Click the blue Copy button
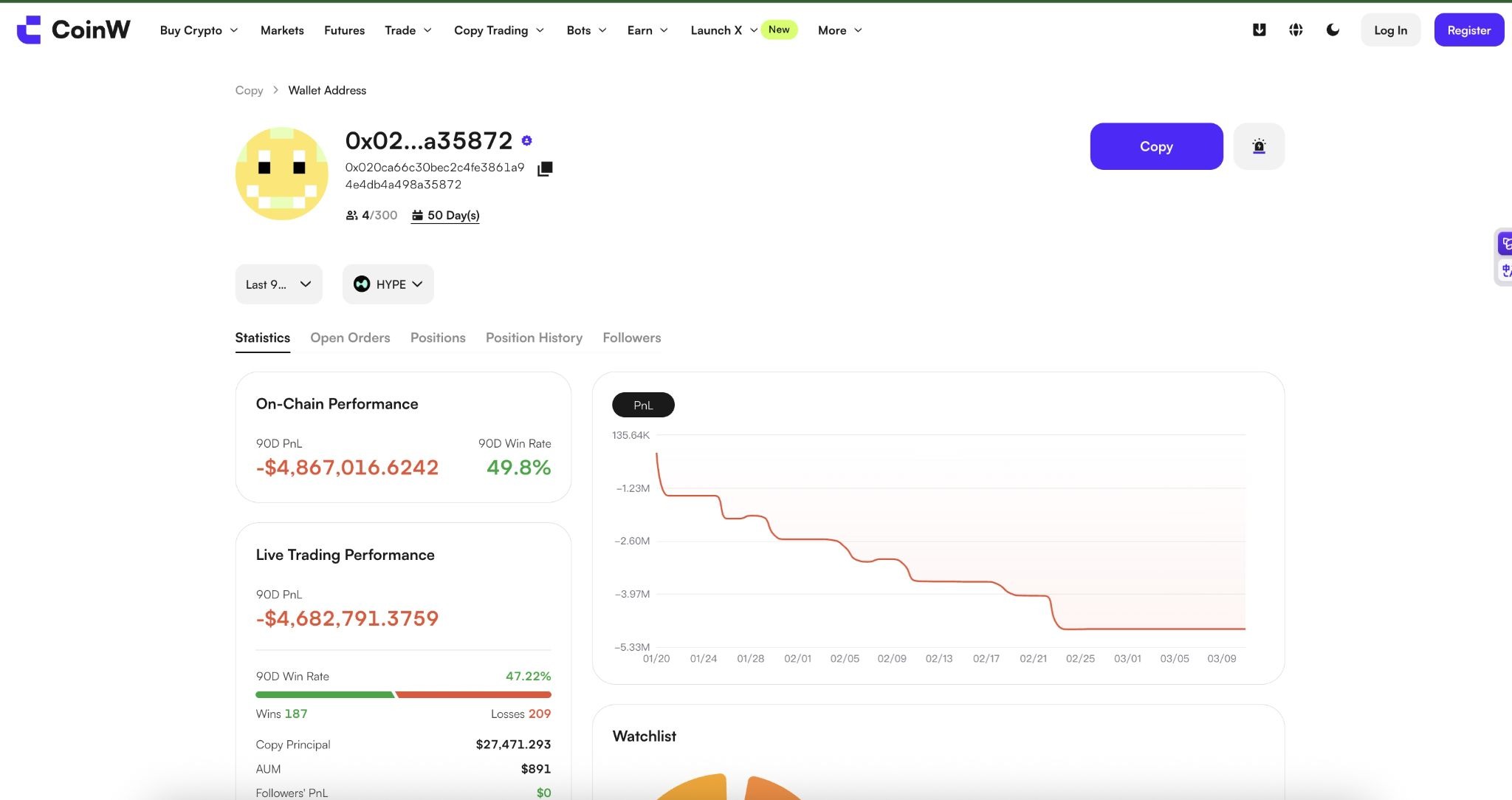1512x800 pixels. click(1156, 146)
